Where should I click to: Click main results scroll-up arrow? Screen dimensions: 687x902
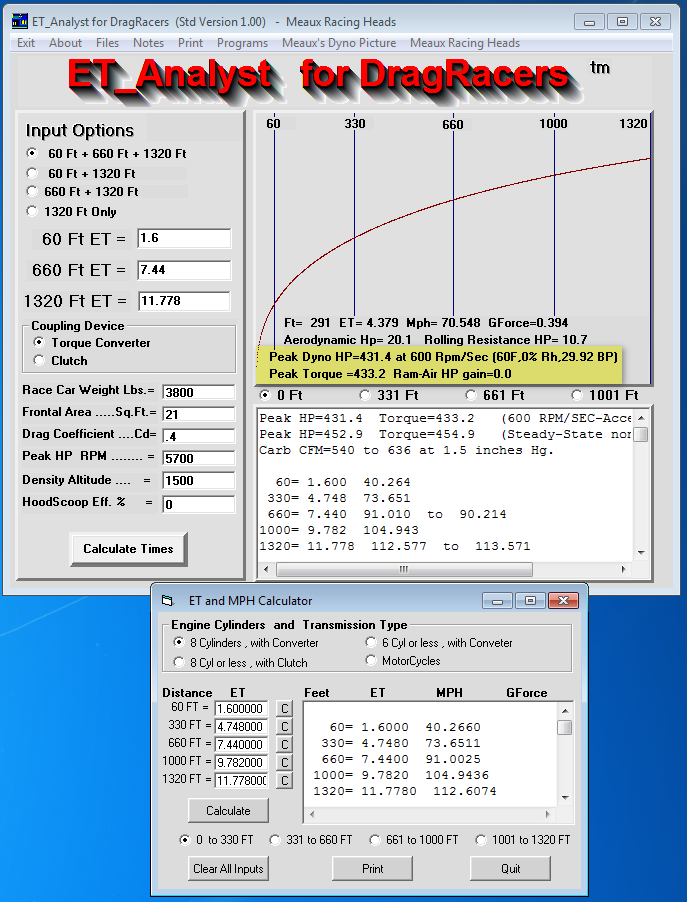pos(641,418)
